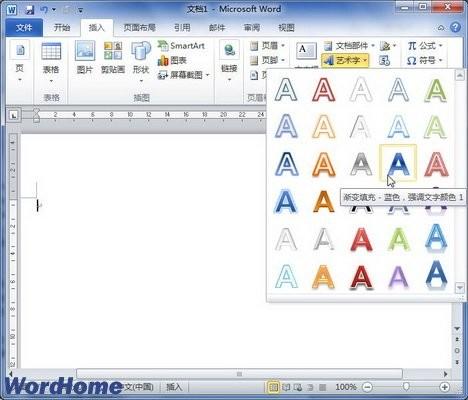Switch to the 页面布局 tab

140,28
